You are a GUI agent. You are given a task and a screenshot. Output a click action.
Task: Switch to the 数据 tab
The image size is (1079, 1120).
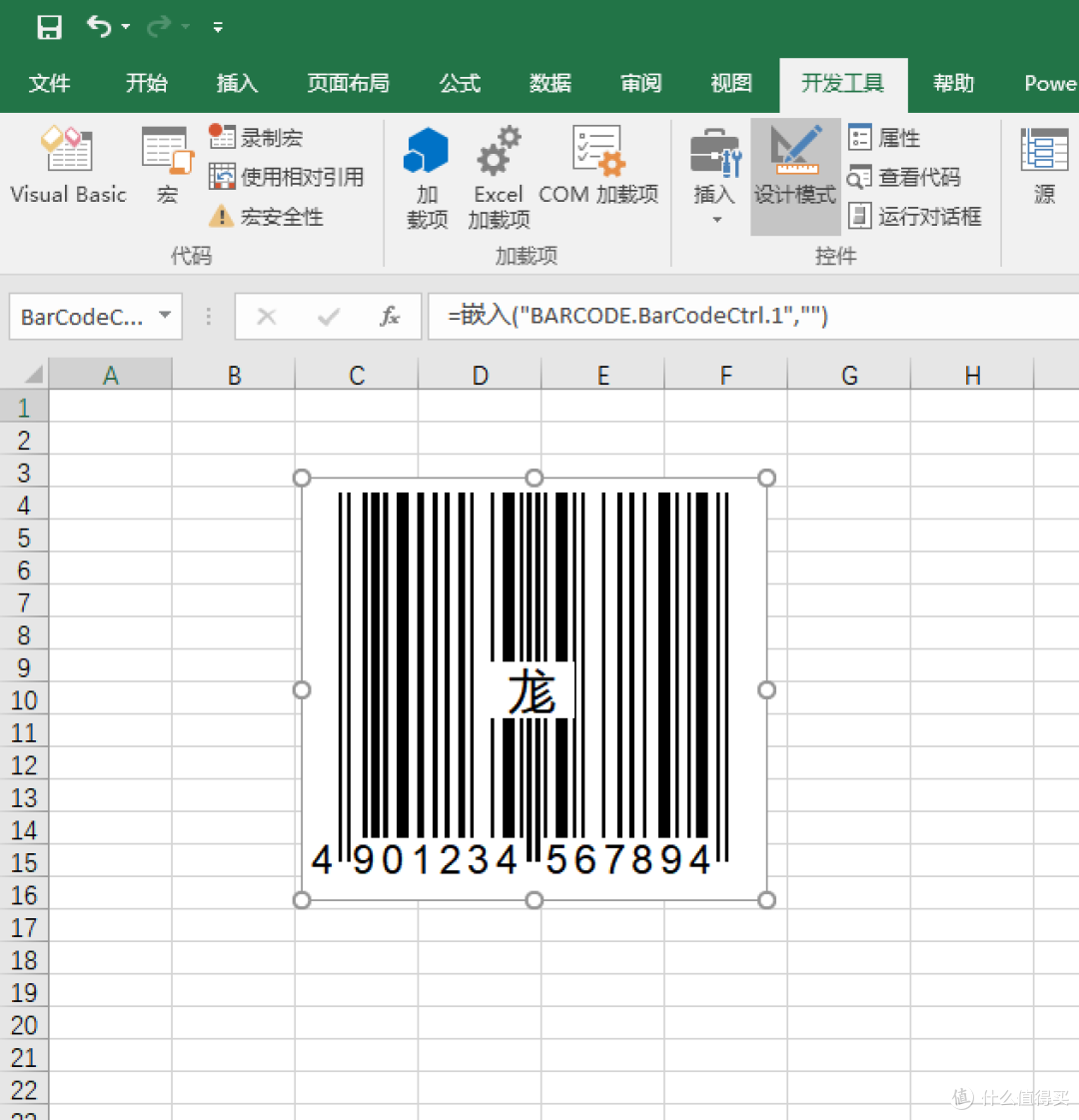[x=550, y=84]
